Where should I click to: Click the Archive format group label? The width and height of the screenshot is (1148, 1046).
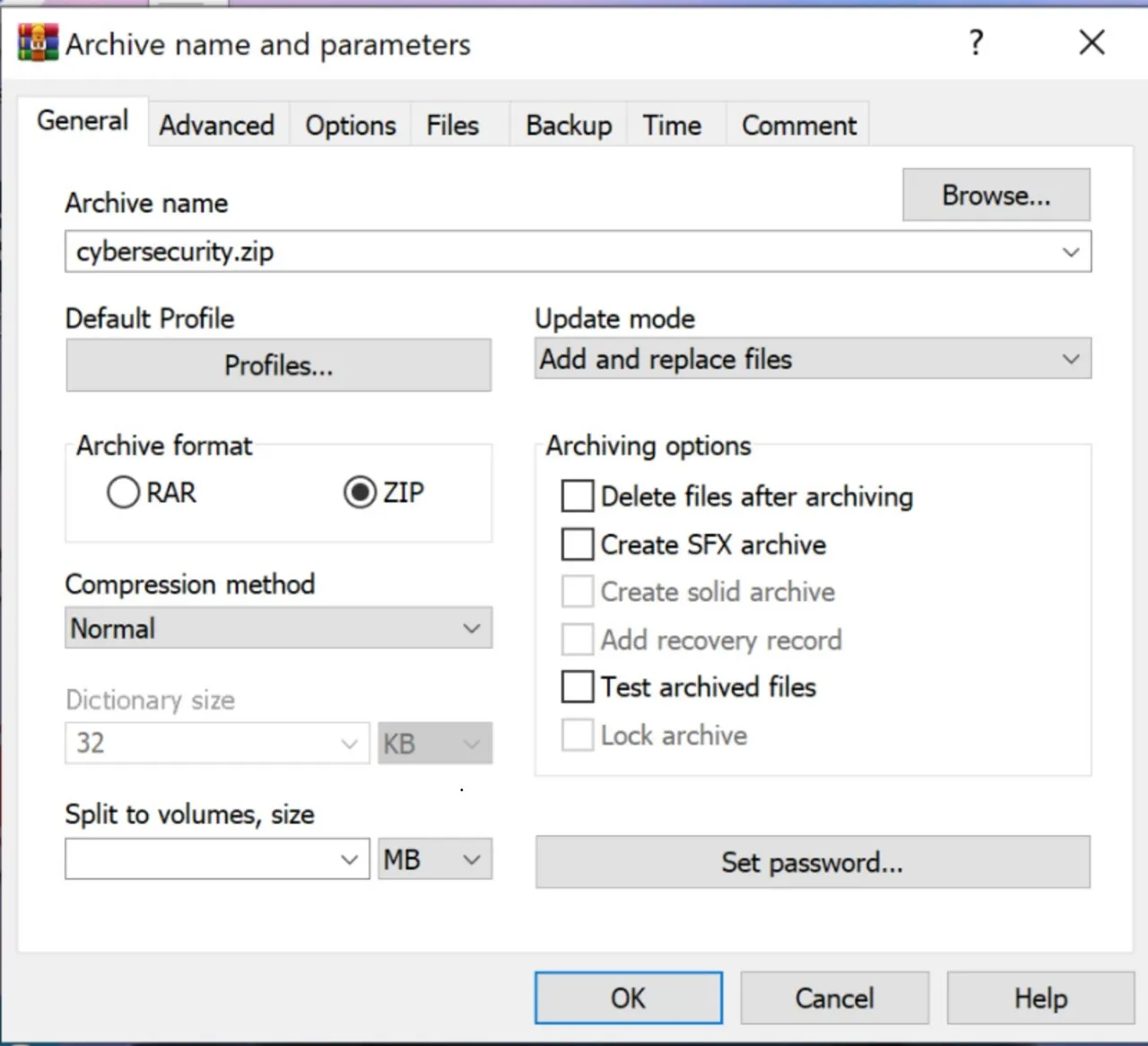(x=164, y=446)
